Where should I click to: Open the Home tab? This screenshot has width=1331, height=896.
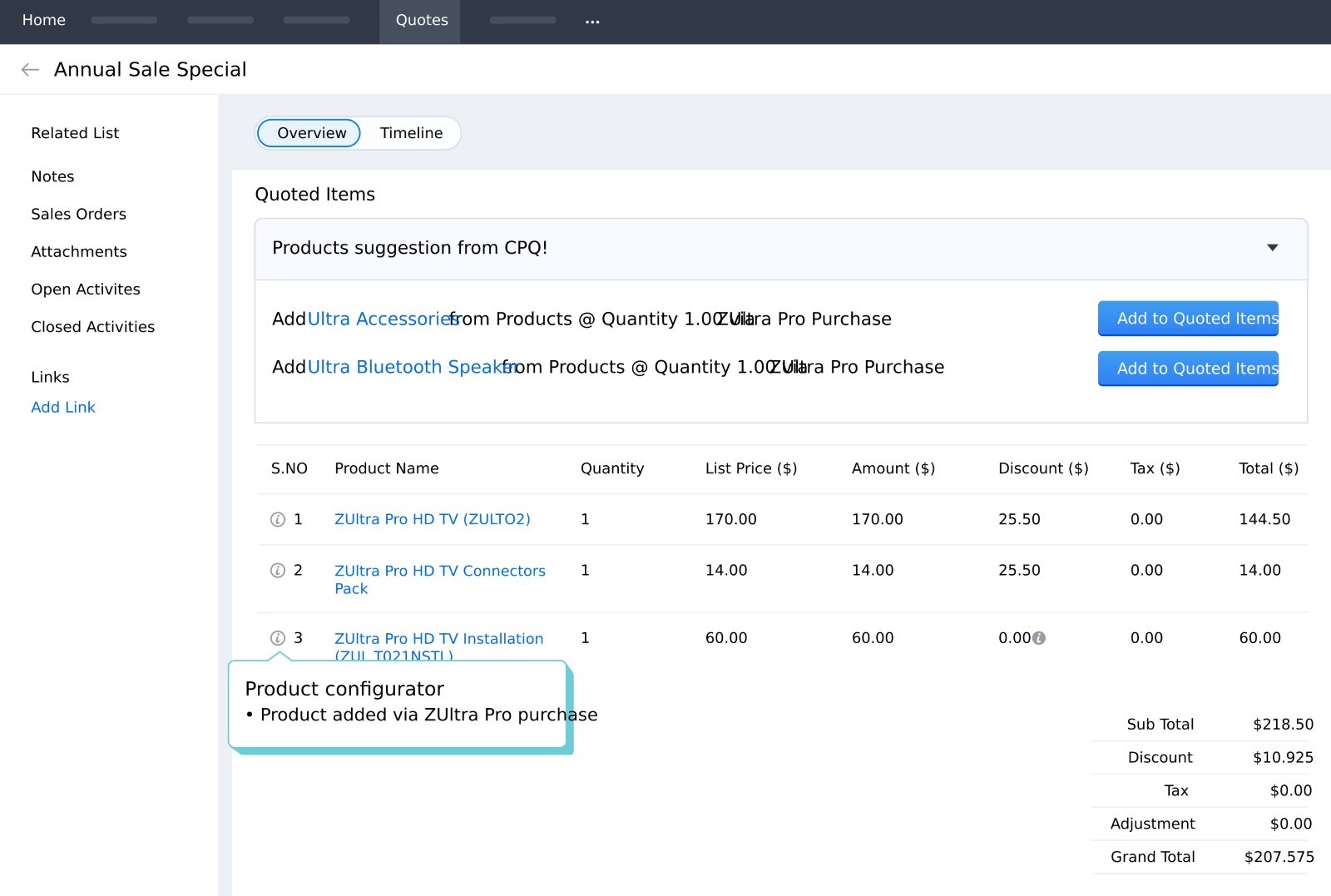[x=44, y=20]
